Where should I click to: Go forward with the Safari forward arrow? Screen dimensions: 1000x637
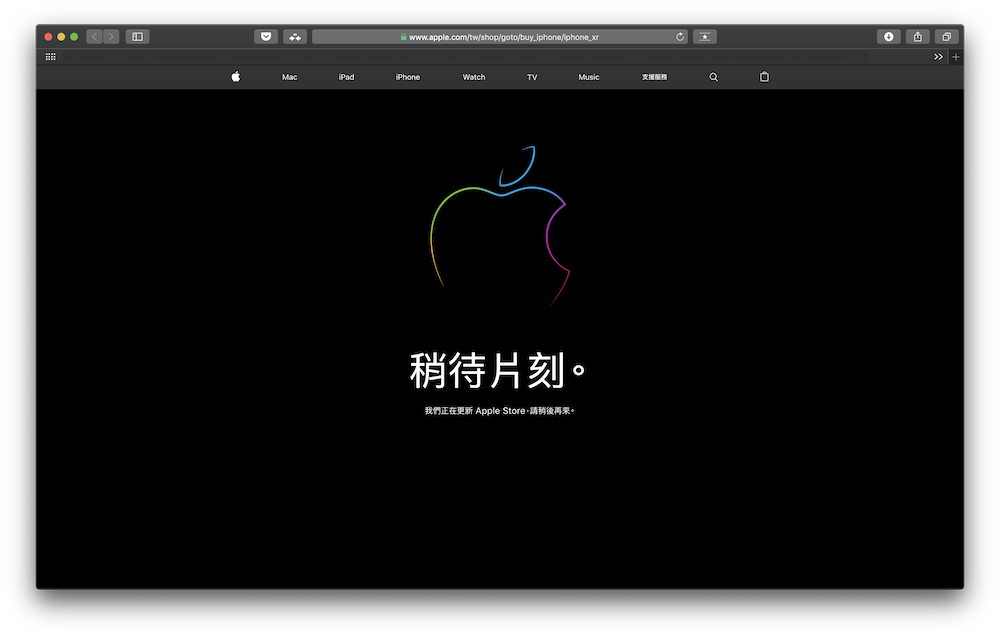pyautogui.click(x=111, y=37)
